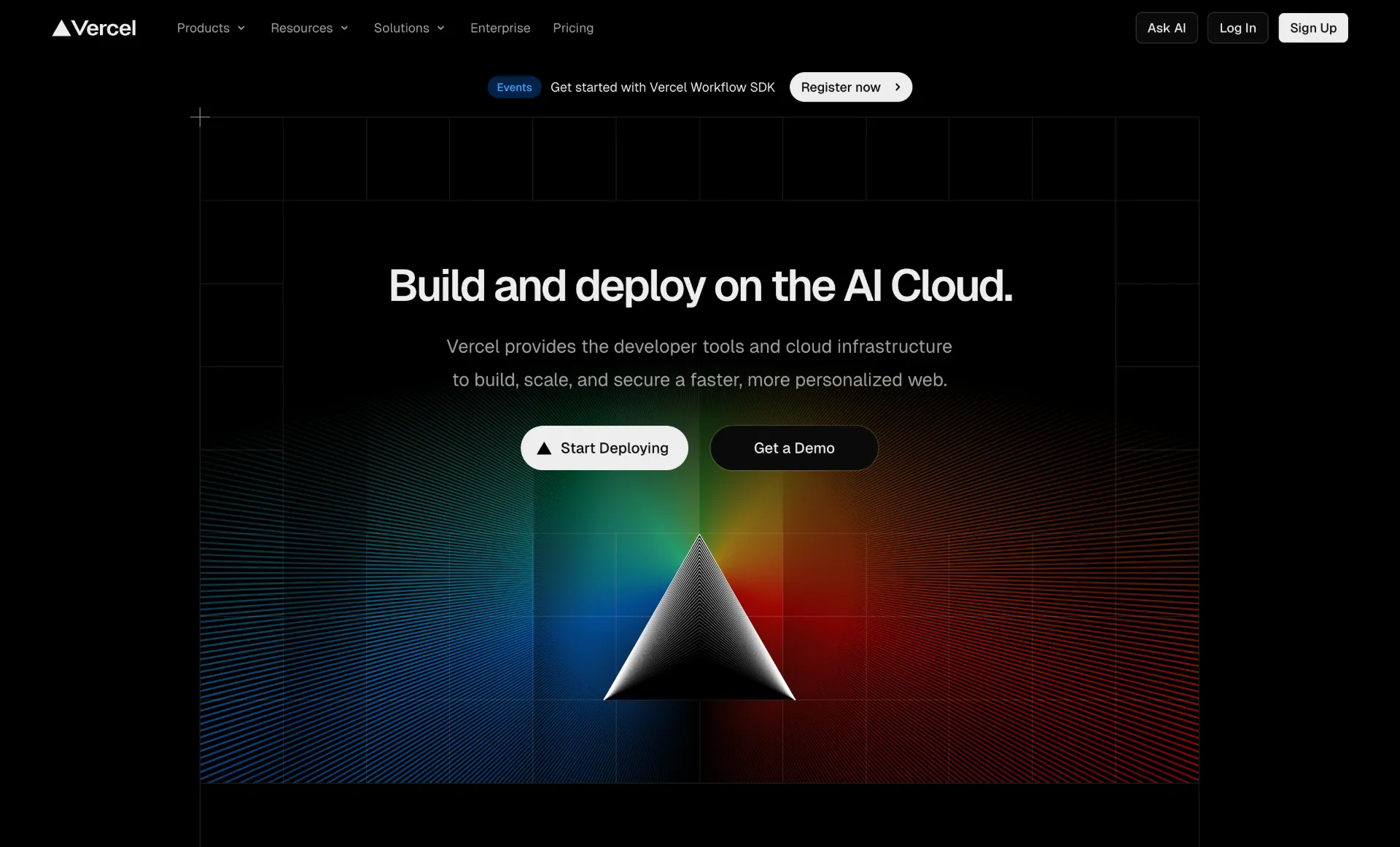Click the triangle icon inside Start Deploying
The image size is (1400, 847).
tap(544, 449)
